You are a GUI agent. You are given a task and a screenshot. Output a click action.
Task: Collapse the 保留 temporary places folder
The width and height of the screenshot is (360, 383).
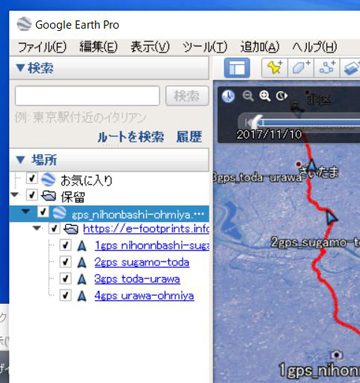point(14,194)
